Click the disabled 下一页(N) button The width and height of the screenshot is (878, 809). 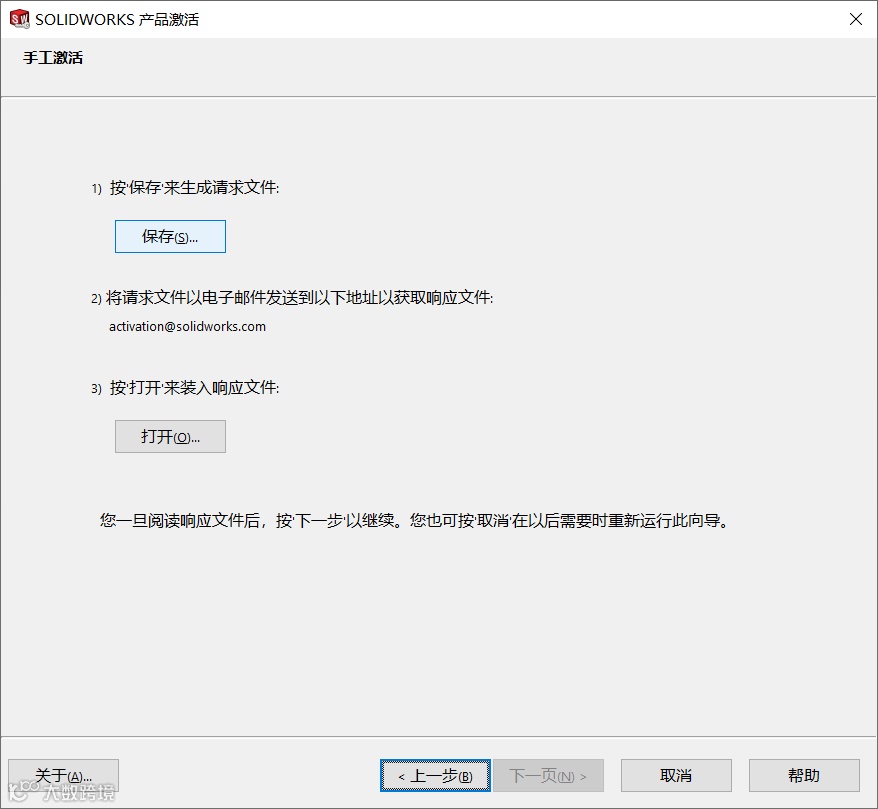pyautogui.click(x=548, y=775)
